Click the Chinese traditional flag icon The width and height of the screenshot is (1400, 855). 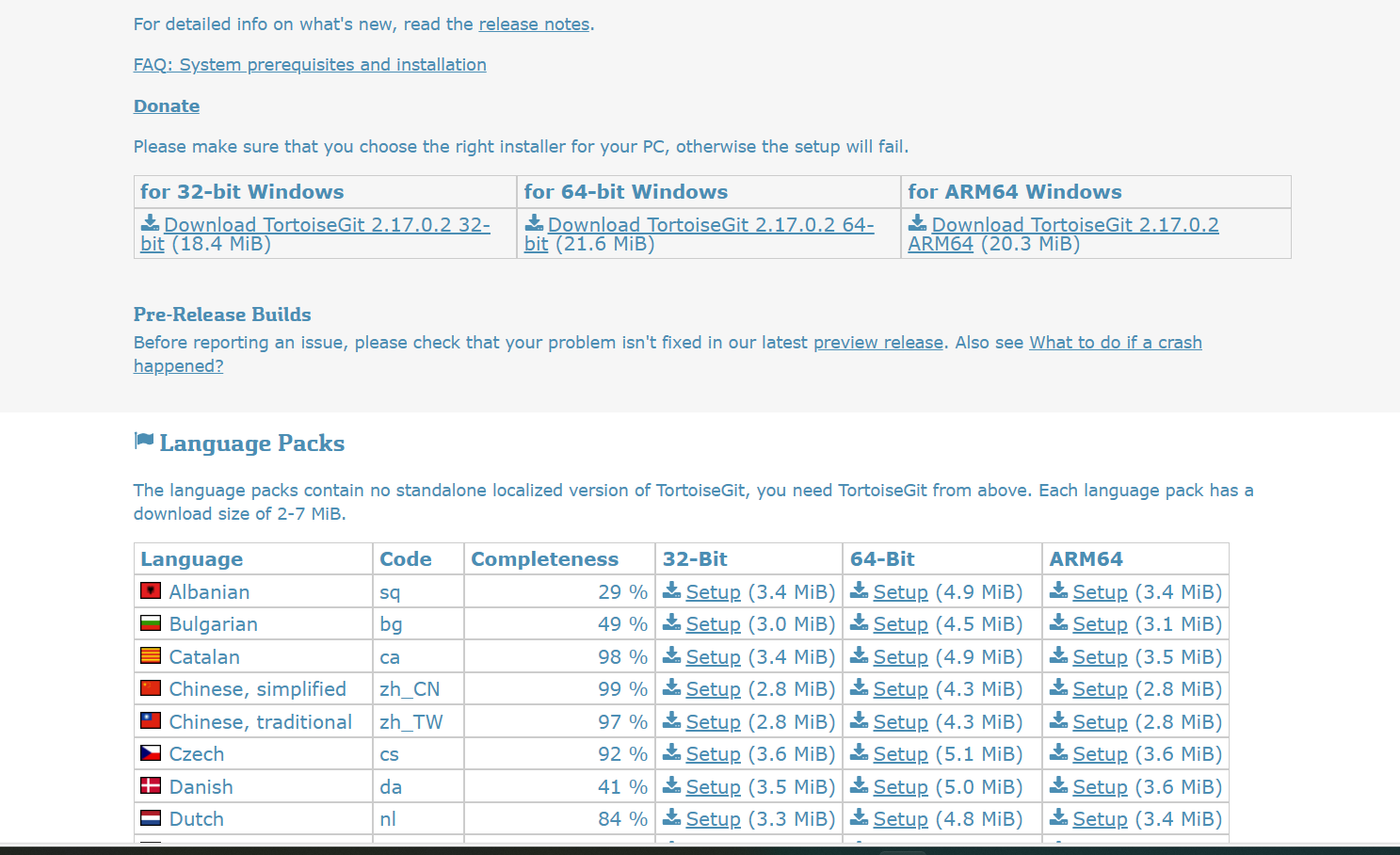pos(151,721)
